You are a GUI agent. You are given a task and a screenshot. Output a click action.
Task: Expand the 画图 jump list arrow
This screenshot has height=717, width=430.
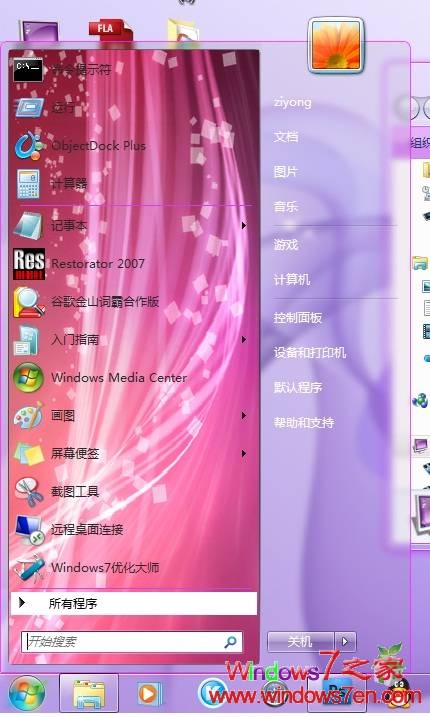point(244,415)
